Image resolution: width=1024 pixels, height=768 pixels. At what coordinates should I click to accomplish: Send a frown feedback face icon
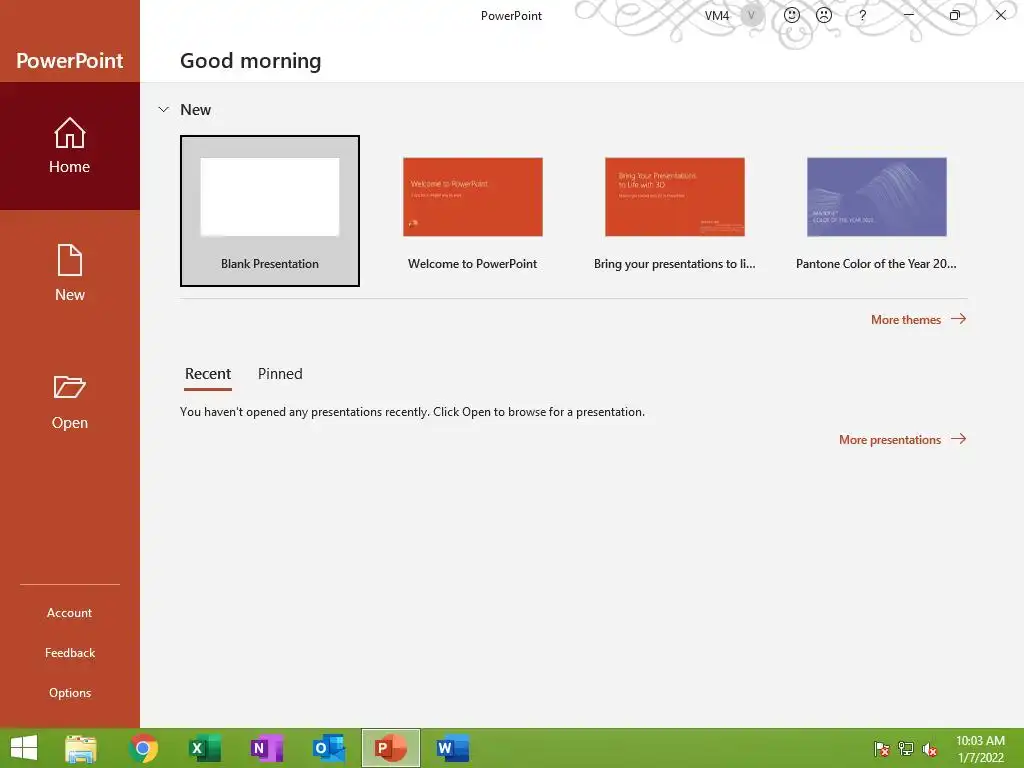pos(824,15)
